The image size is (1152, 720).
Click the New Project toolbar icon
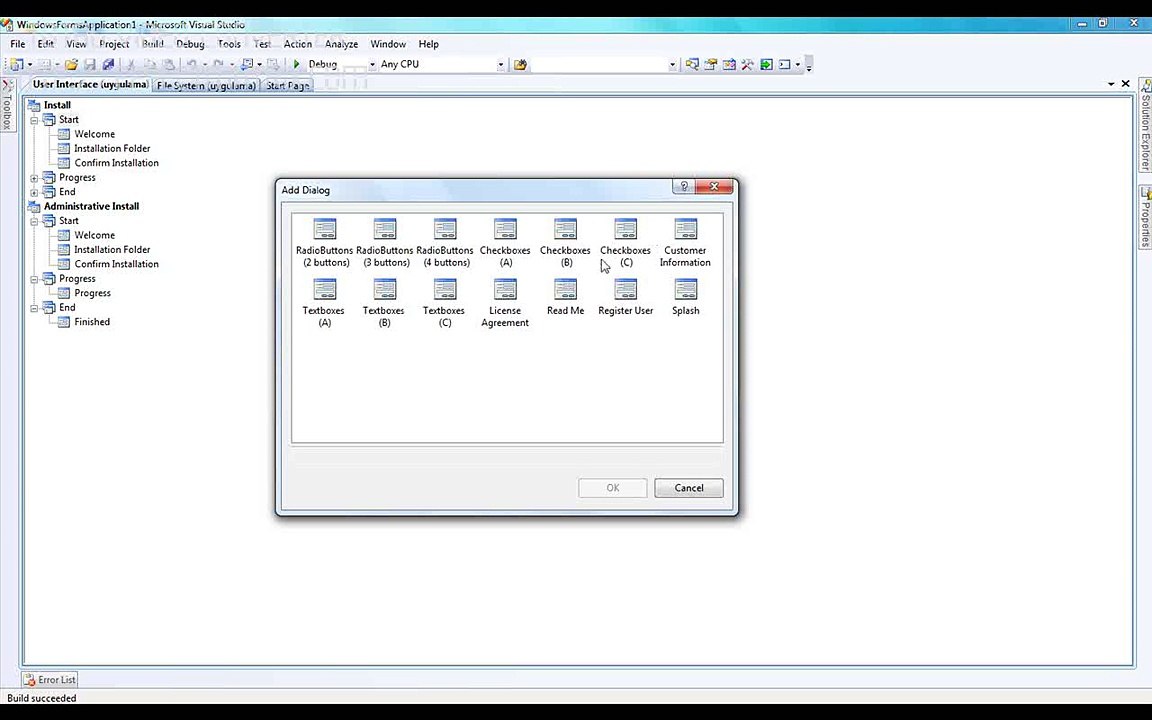click(16, 65)
